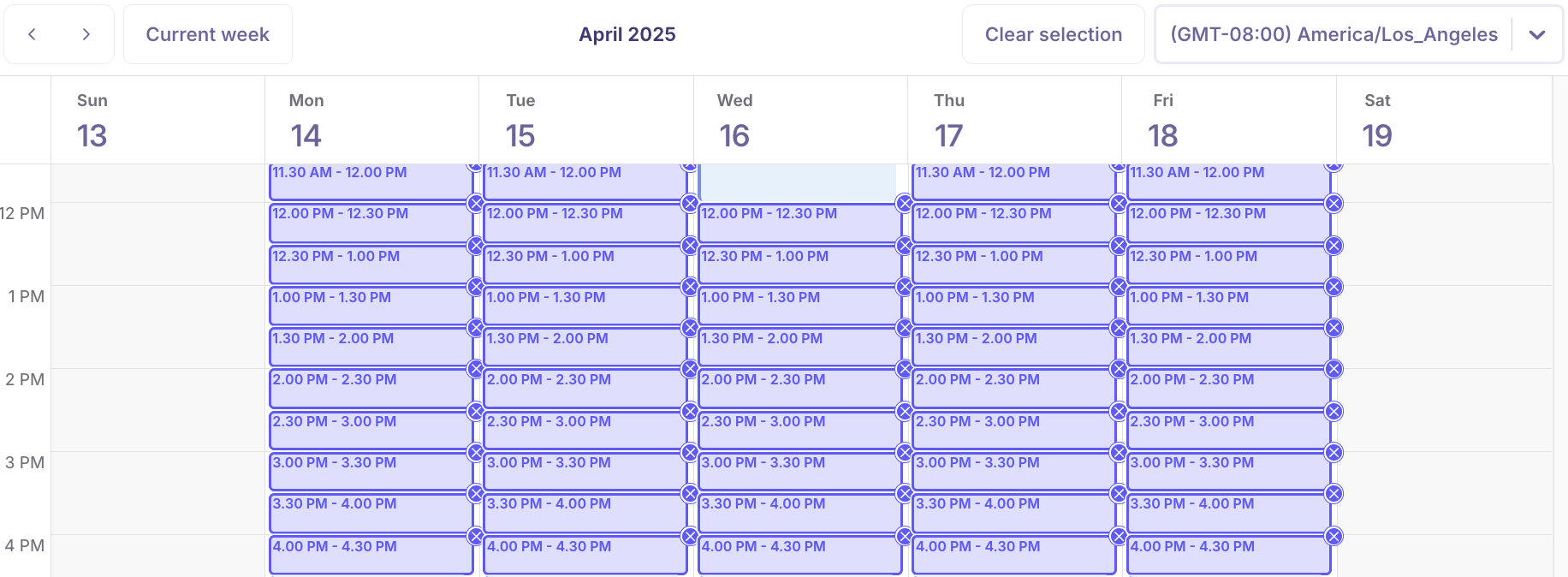Remove Tuesday's 1.30 PM - 2.00 PM slot via its X icon
The image size is (1568, 577).
689,328
